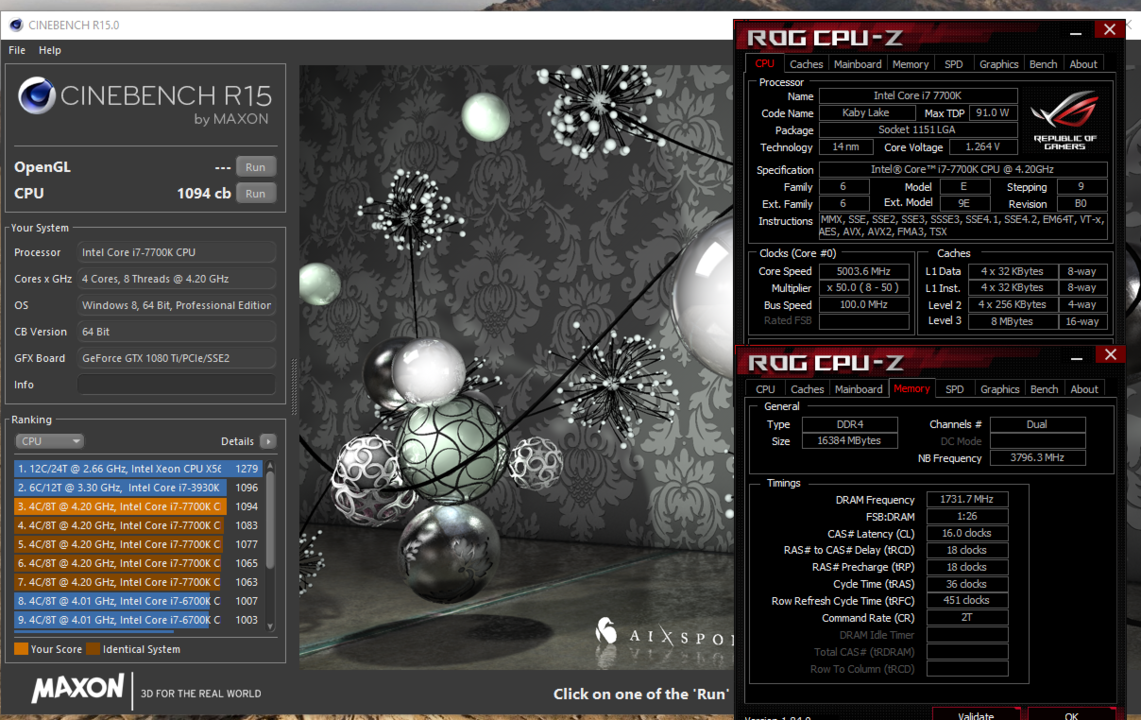Click the OS value Windows 8 field
Viewport: 1141px width, 720px height.
click(176, 305)
